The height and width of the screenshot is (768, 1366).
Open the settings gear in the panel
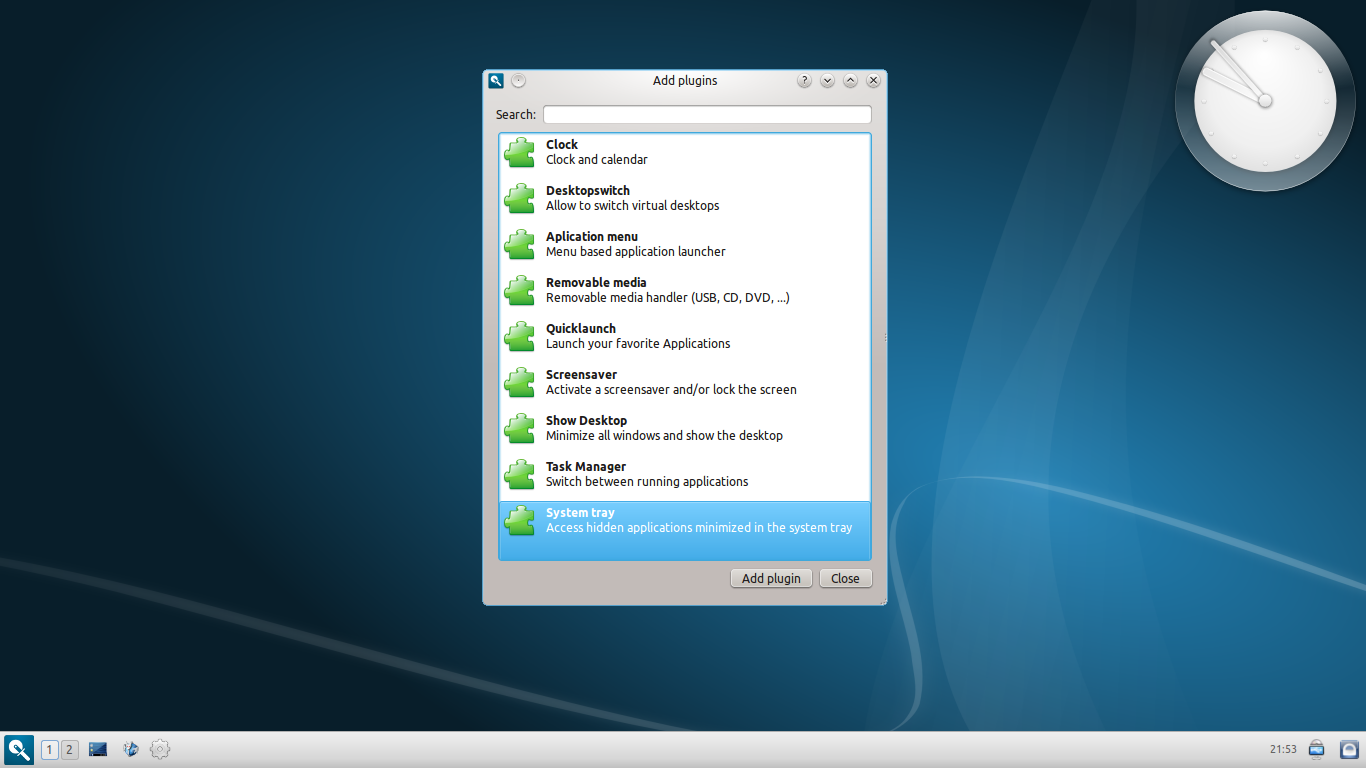(x=160, y=749)
